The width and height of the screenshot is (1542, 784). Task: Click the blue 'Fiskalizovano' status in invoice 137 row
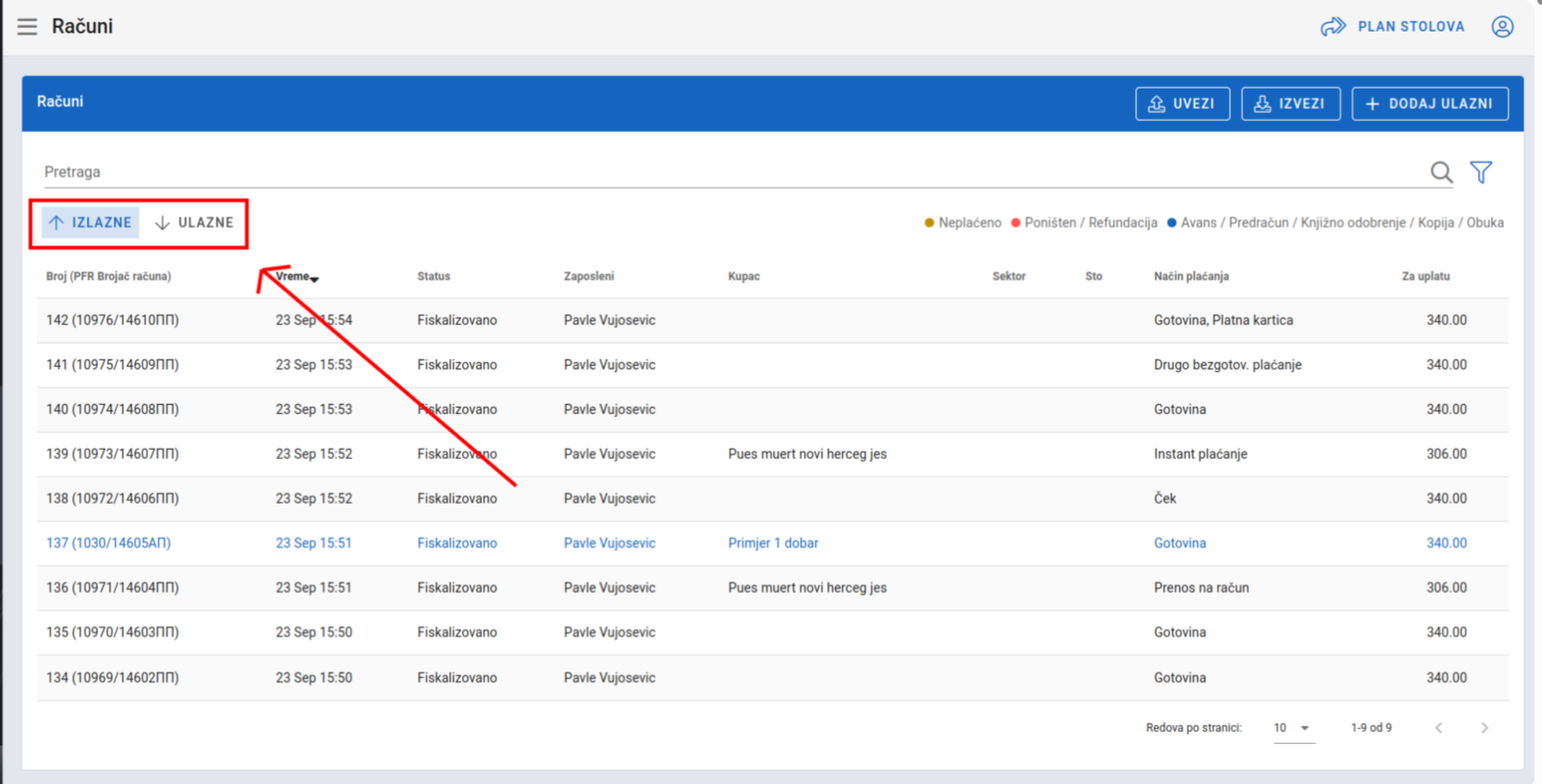[457, 544]
